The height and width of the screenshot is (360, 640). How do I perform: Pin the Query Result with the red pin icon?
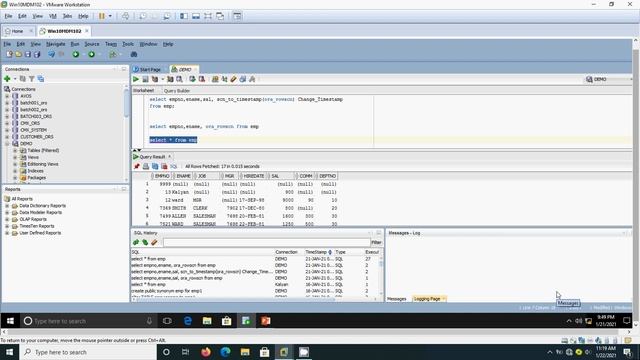[137, 166]
